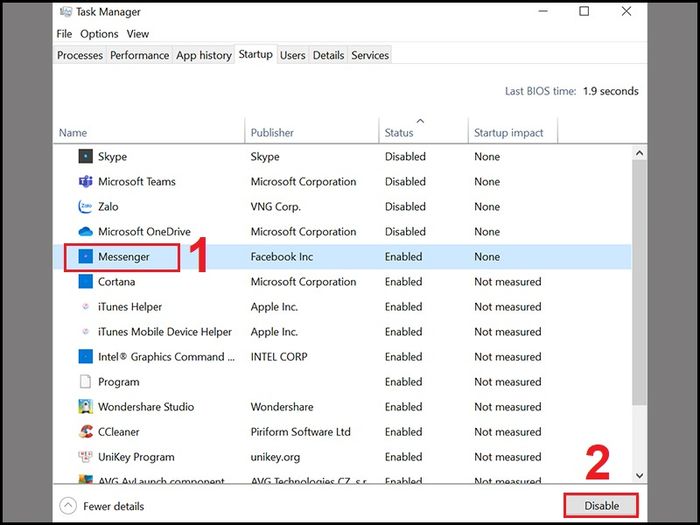
Task: Click the Disable button
Action: (601, 506)
